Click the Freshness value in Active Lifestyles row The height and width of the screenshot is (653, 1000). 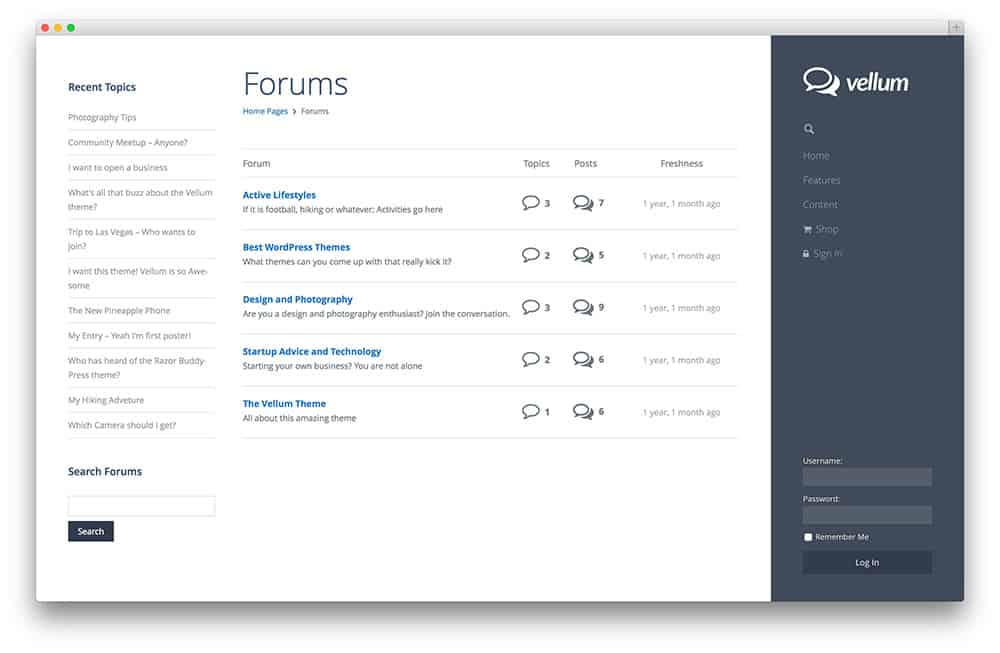coord(681,204)
